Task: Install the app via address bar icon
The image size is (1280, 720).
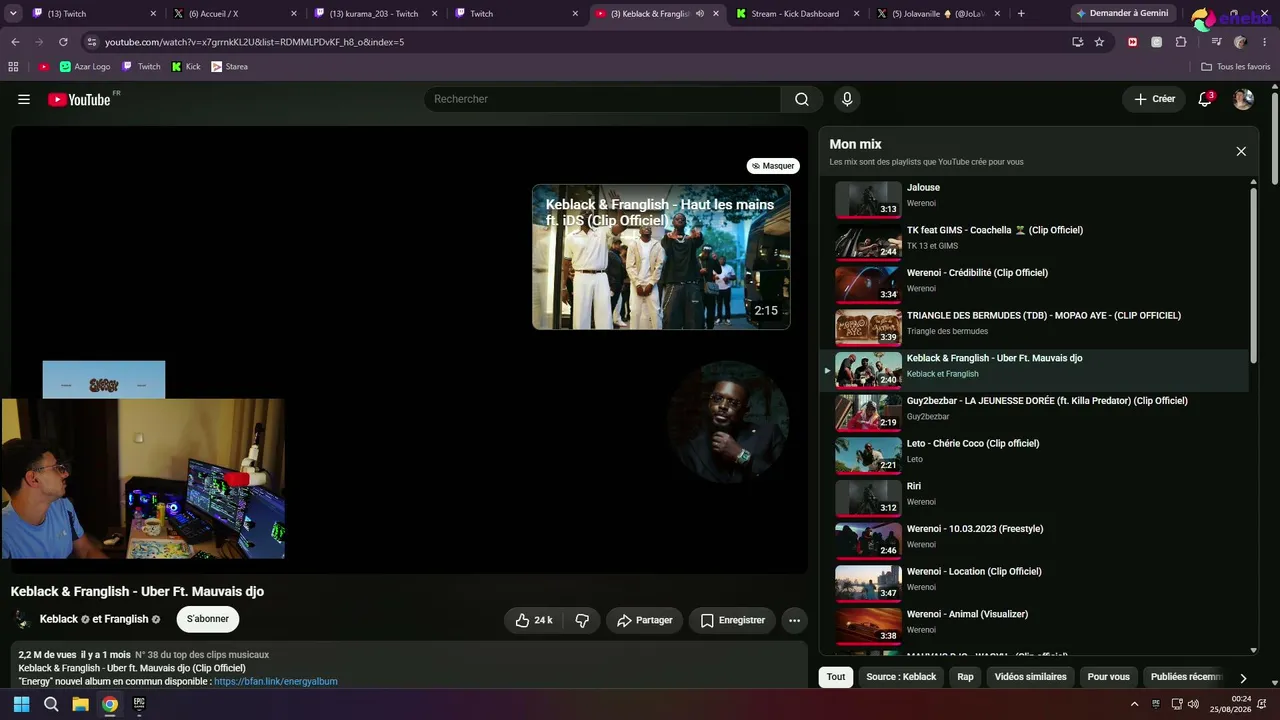Action: pos(1077,42)
